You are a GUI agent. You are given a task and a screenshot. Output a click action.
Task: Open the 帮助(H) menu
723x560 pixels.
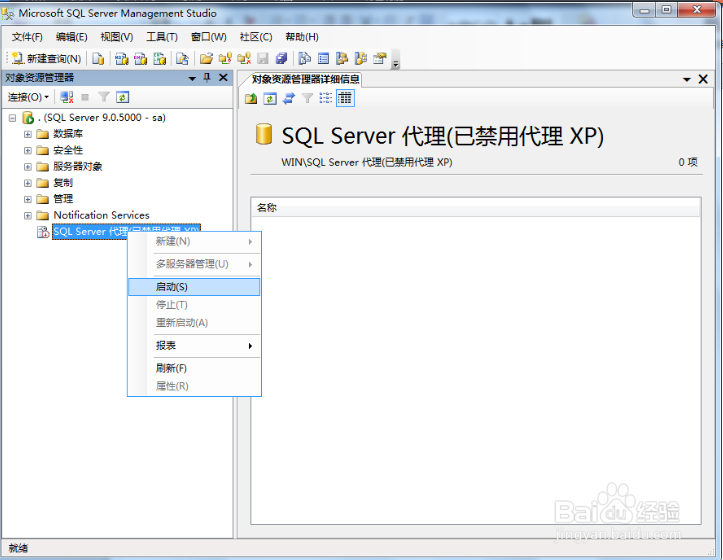302,37
